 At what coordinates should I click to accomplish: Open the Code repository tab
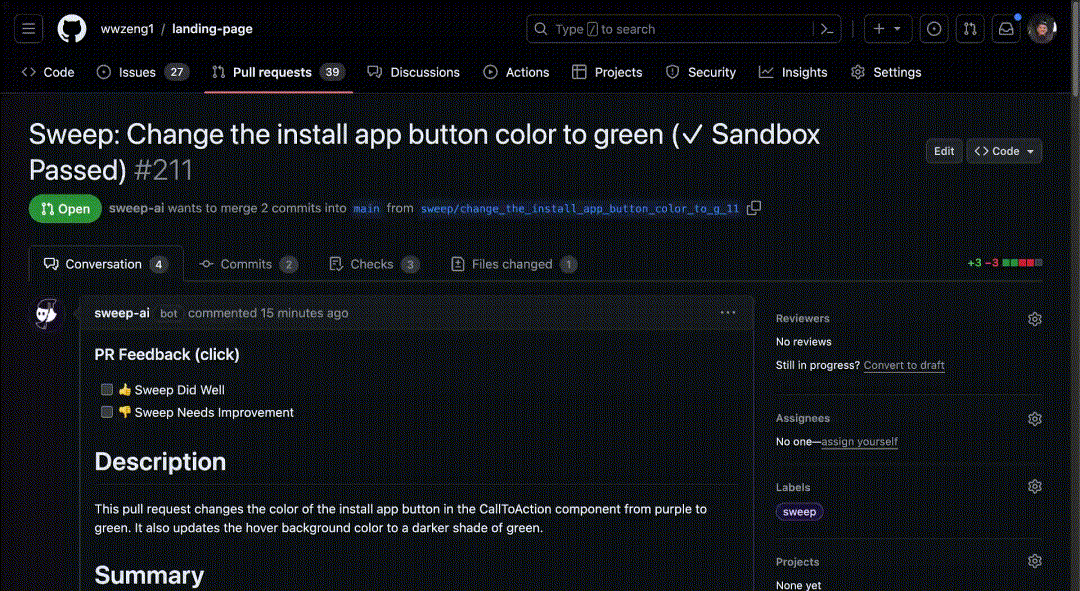[x=48, y=72]
